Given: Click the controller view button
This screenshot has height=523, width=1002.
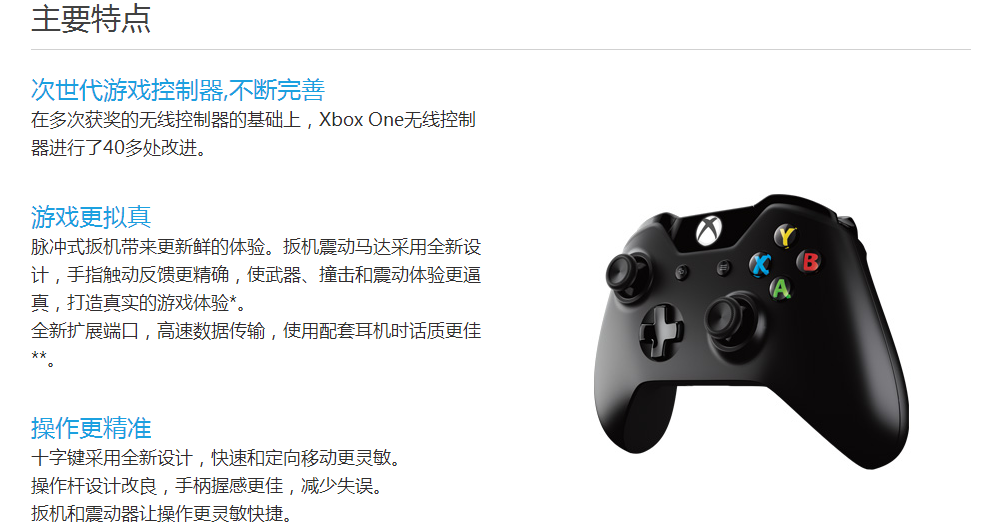Looking at the screenshot, I should [x=682, y=272].
